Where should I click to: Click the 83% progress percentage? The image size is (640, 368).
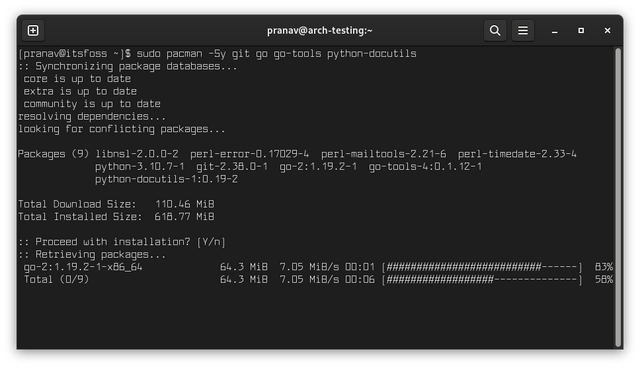coord(604,267)
